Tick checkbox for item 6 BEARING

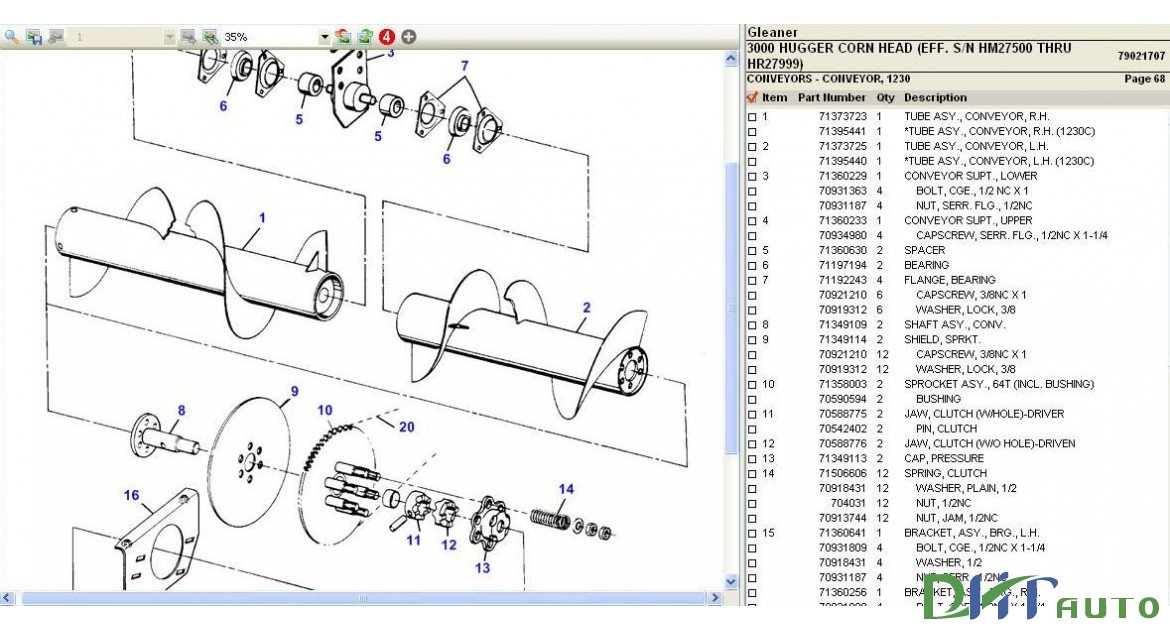pyautogui.click(x=752, y=266)
